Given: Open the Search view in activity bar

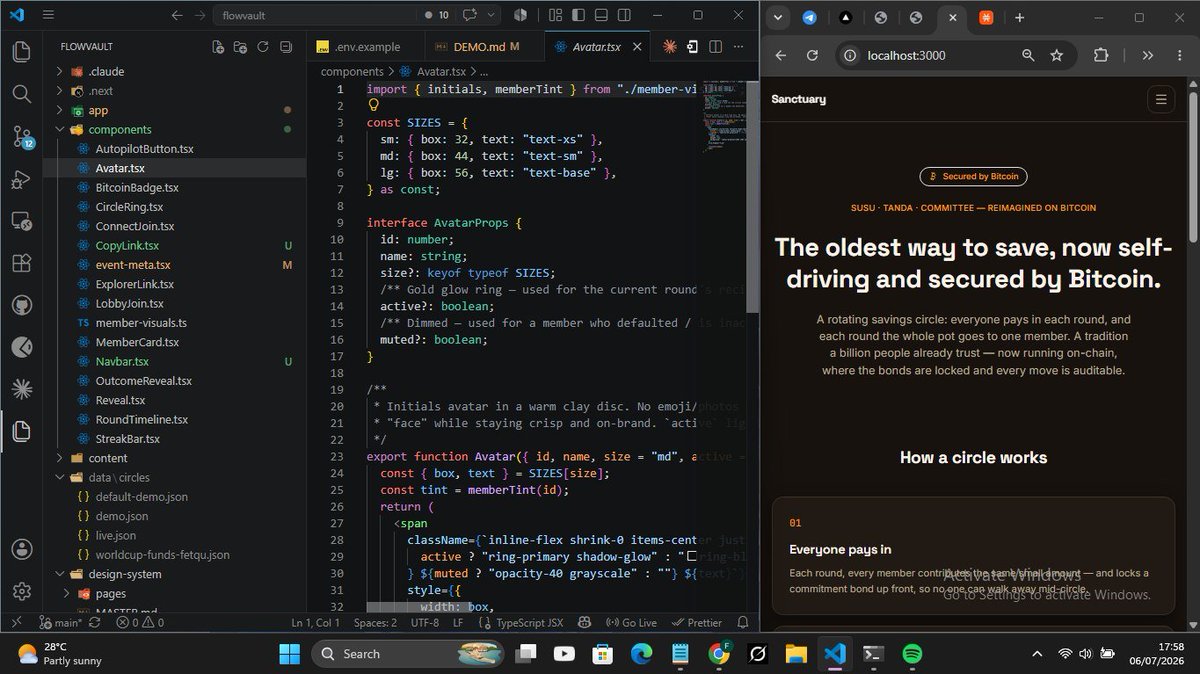Looking at the screenshot, I should pos(21,94).
